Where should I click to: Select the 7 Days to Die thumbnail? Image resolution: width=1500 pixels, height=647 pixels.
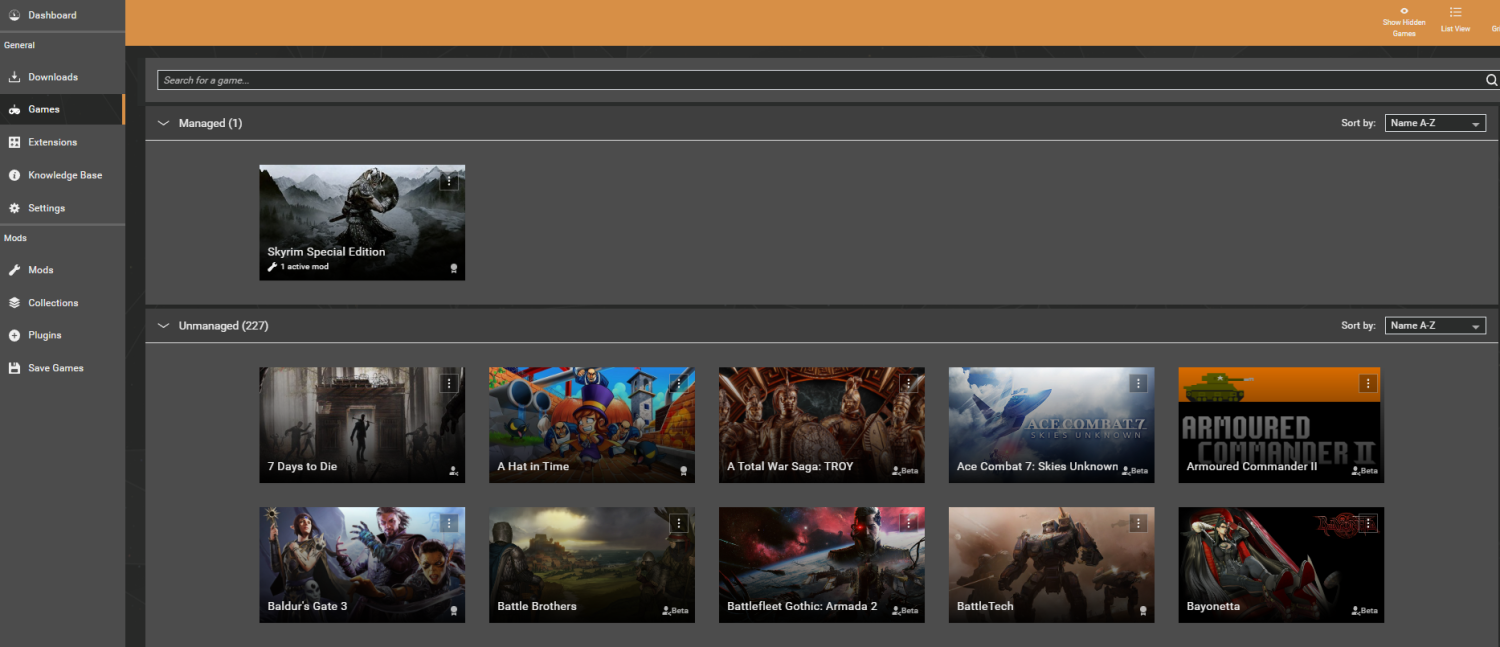click(x=362, y=424)
